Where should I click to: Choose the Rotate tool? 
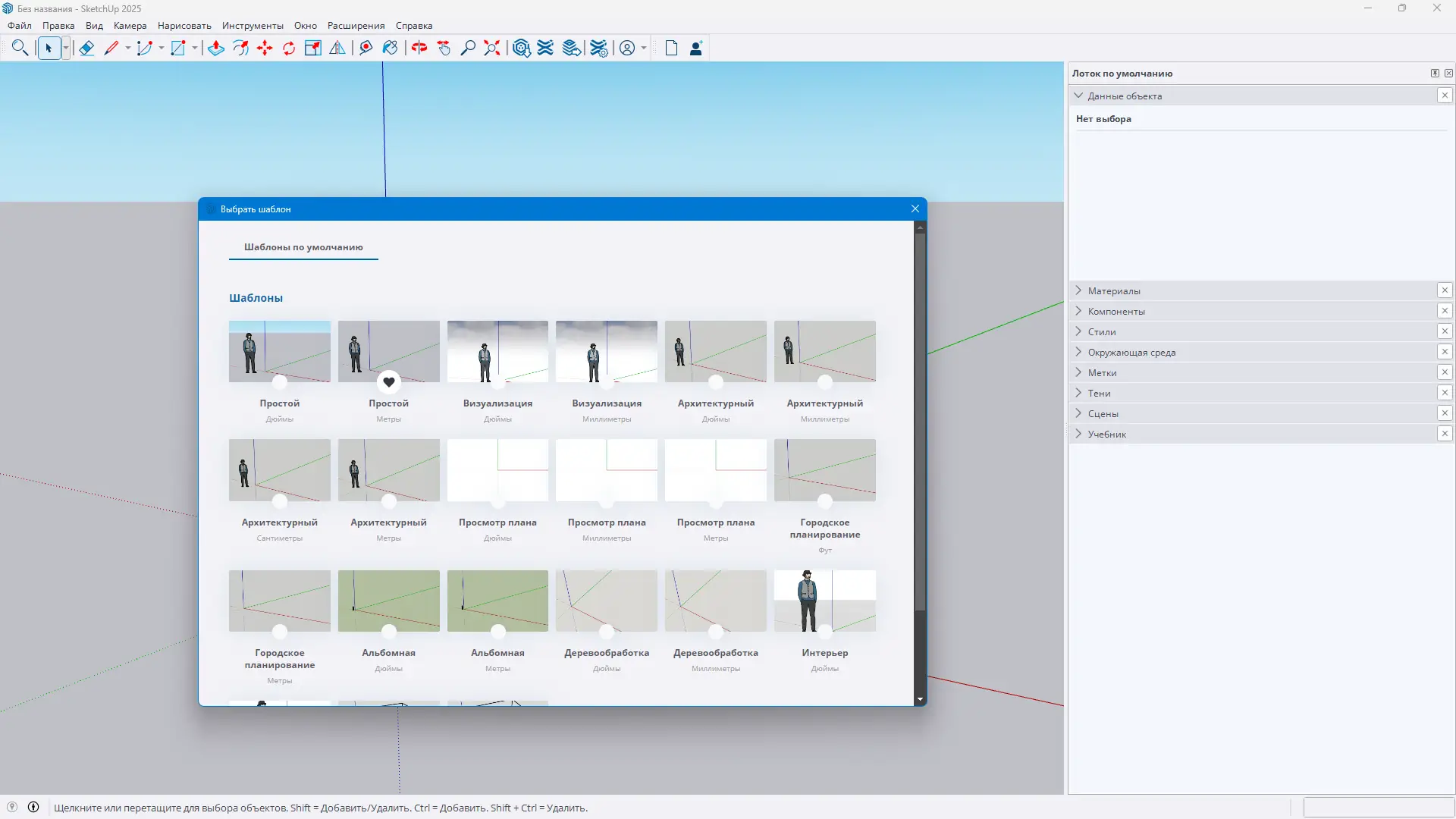coord(289,48)
